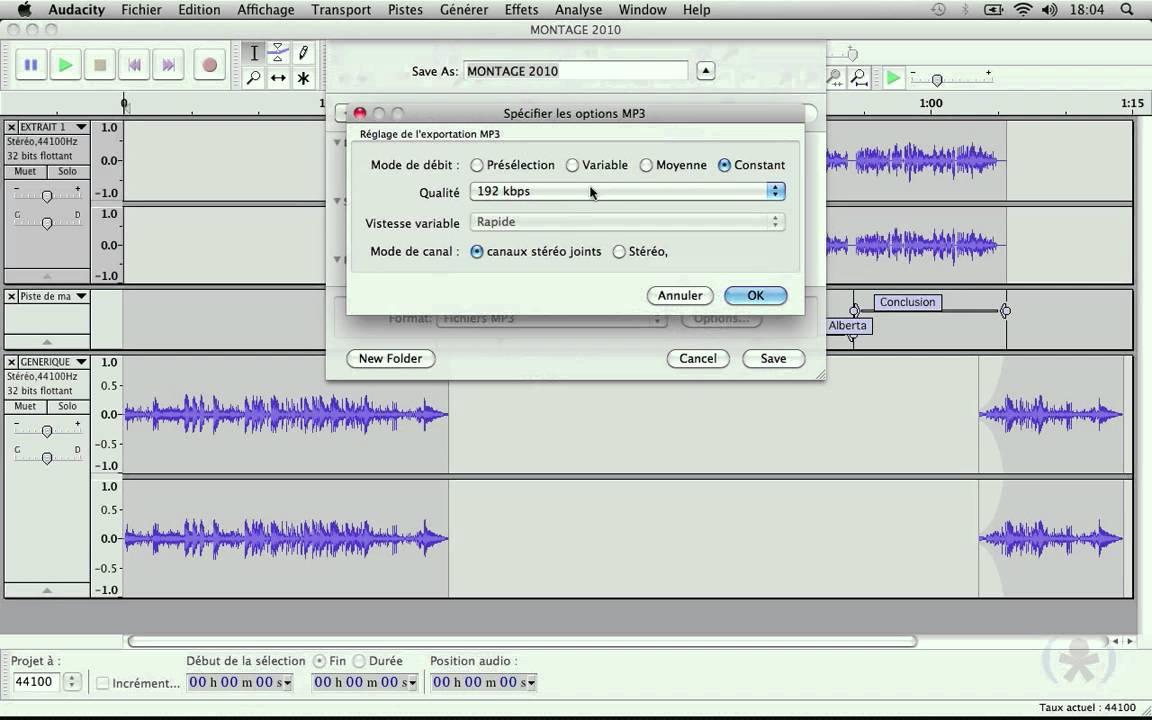Viewport: 1152px width, 720px height.
Task: Select the Selection (I-beam) tool
Action: pyautogui.click(x=254, y=53)
